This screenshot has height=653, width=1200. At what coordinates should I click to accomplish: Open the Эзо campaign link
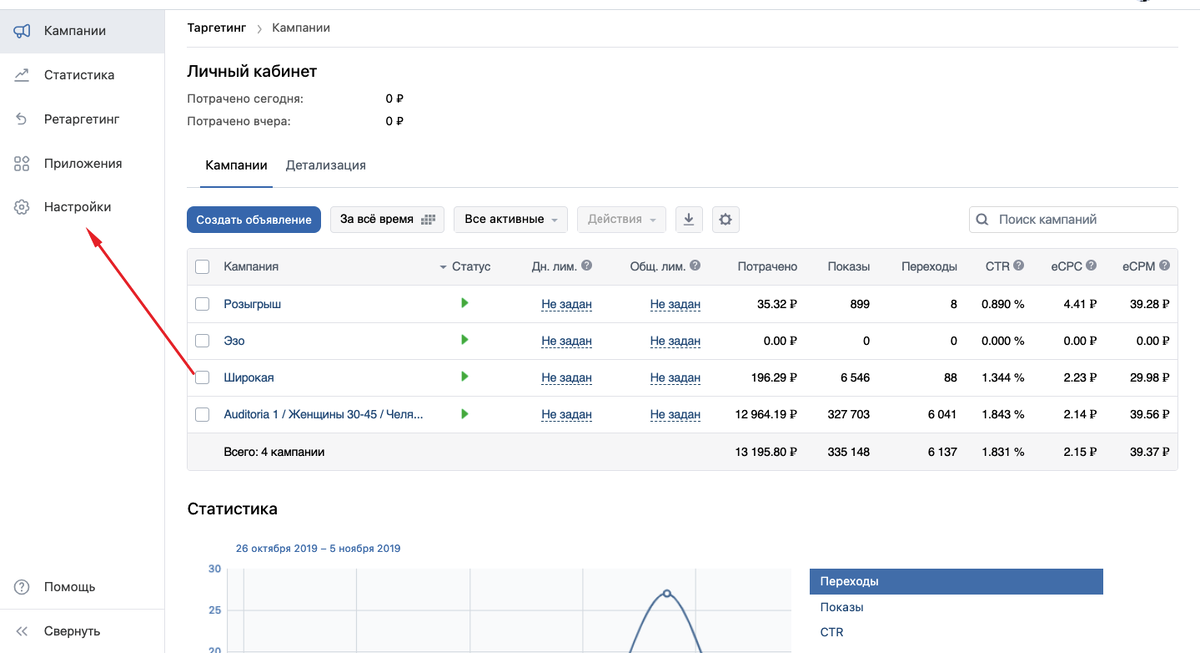234,341
